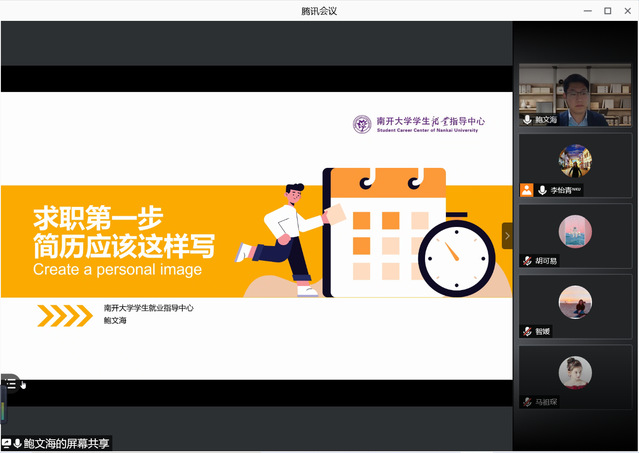Click the mic icon next to 鲍文海's video name
The height and width of the screenshot is (453, 639).
pyautogui.click(x=527, y=119)
